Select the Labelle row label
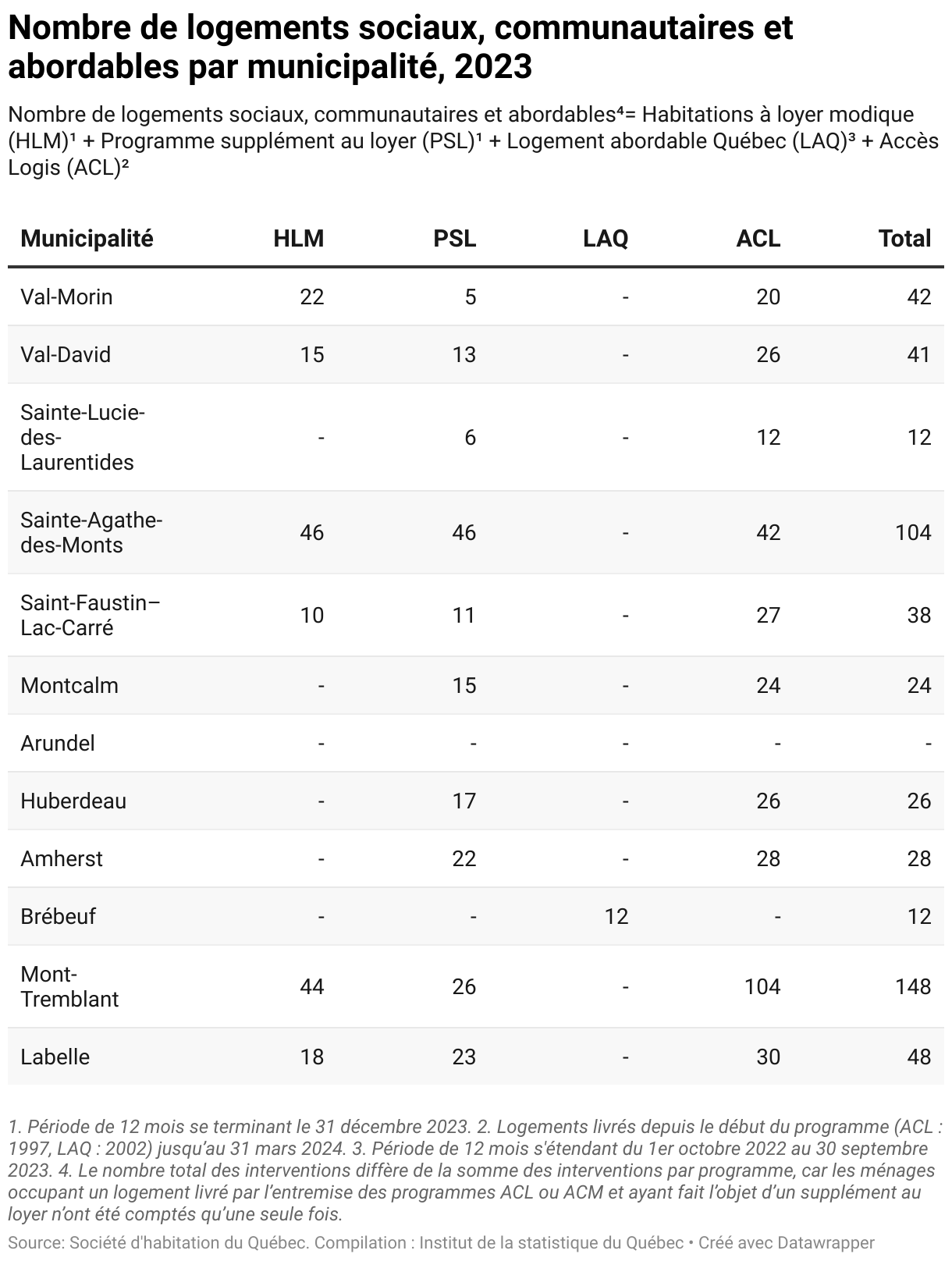The height and width of the screenshot is (1261, 952). (x=55, y=1057)
